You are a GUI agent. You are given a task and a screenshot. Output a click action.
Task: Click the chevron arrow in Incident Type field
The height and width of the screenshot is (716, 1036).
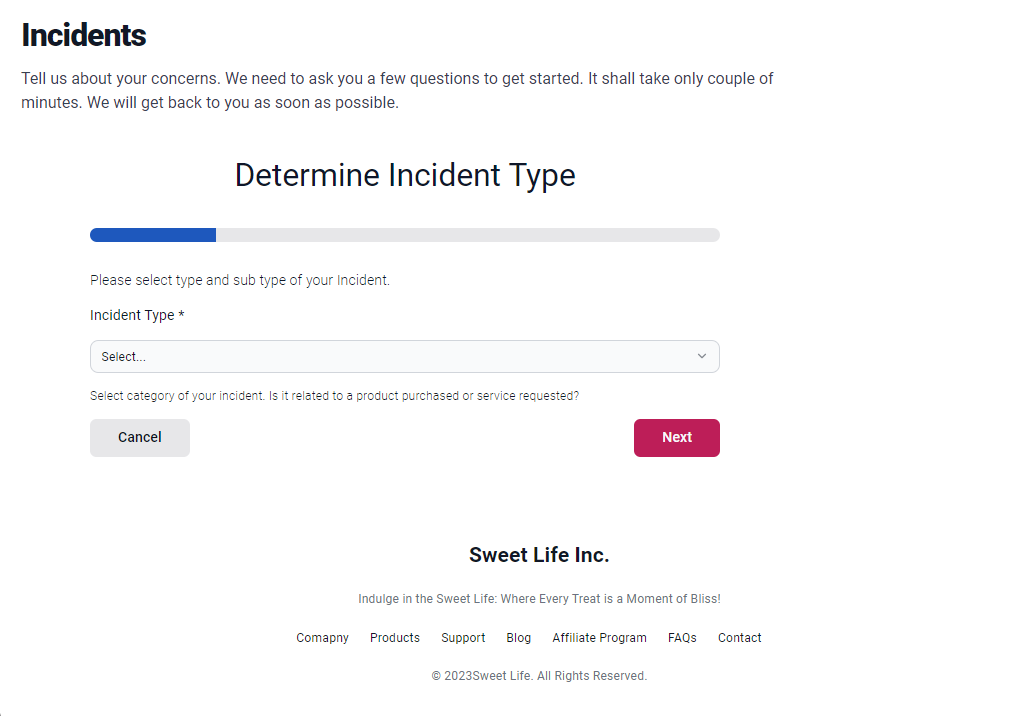pos(701,356)
